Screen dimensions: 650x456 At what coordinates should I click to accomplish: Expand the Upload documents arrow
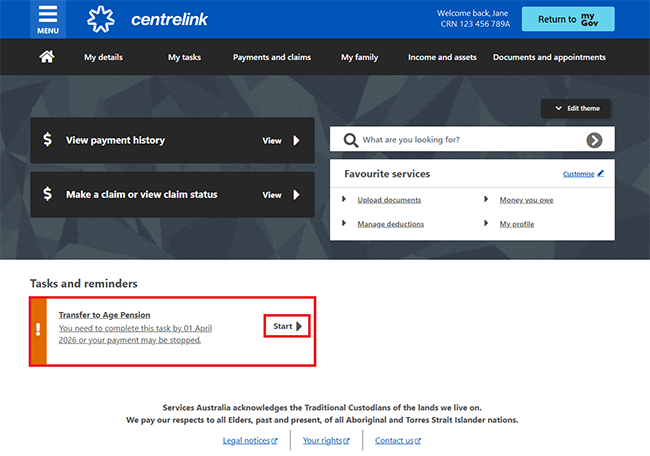tap(344, 200)
